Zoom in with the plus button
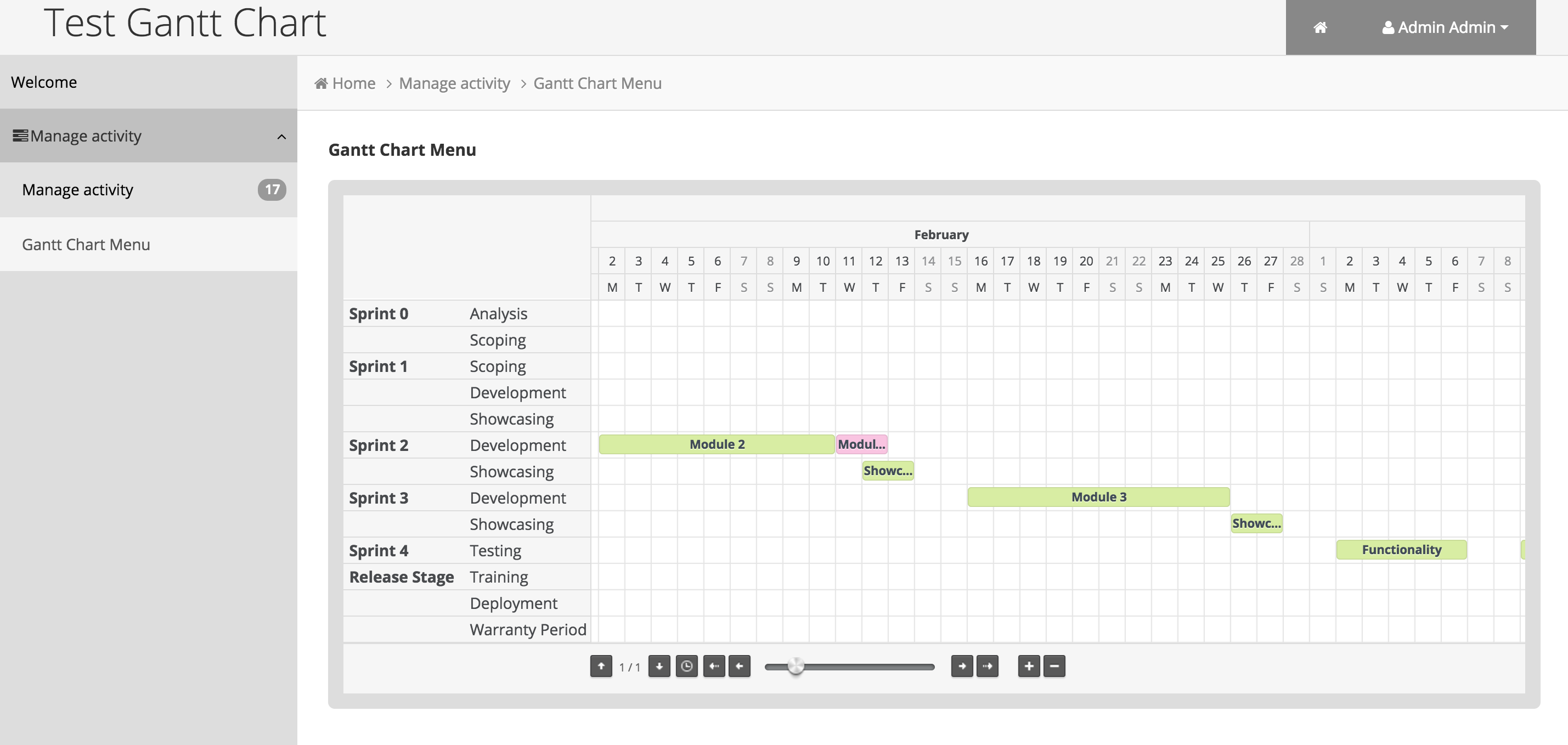Screen dimensions: 1568x745 pyautogui.click(x=1029, y=667)
